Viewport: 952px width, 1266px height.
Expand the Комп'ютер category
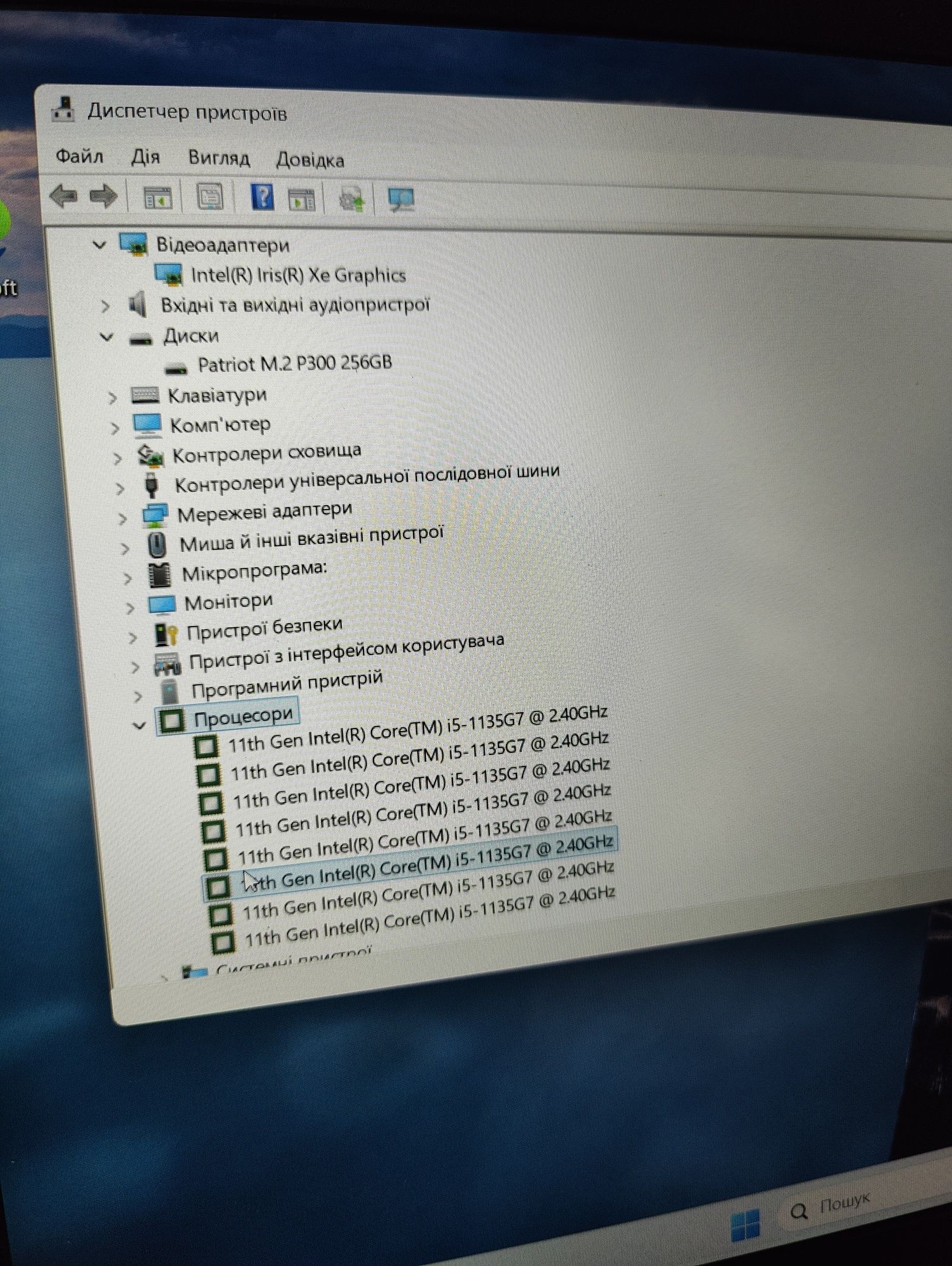point(115,428)
